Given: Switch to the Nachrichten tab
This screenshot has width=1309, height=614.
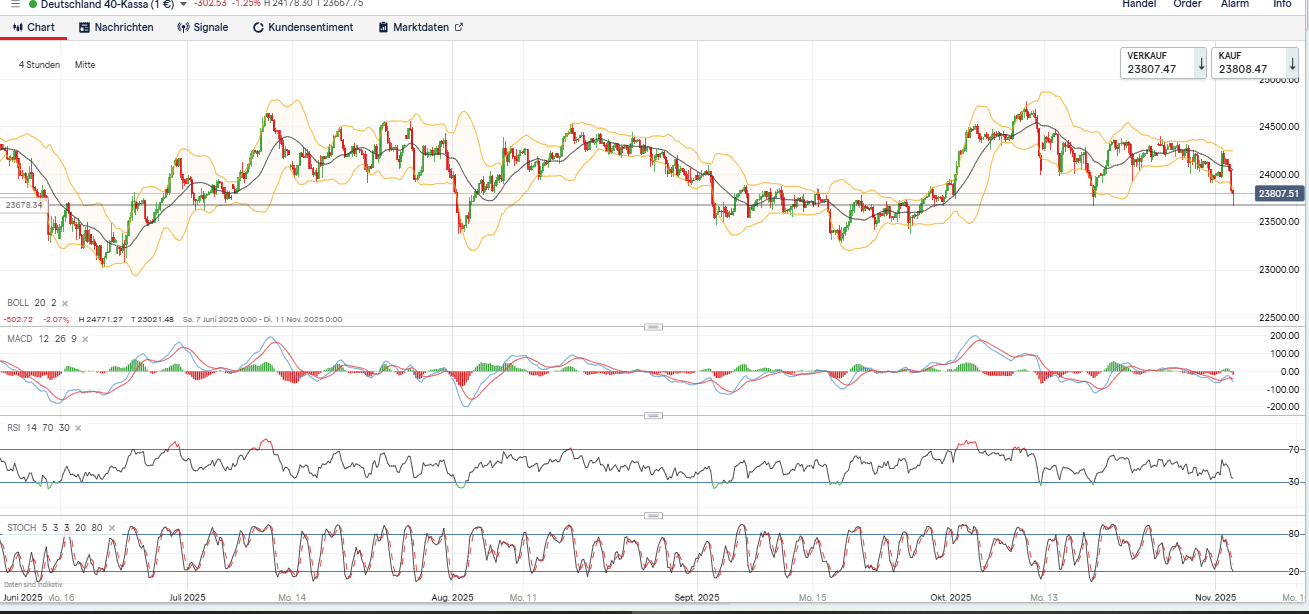Looking at the screenshot, I should click(x=115, y=28).
